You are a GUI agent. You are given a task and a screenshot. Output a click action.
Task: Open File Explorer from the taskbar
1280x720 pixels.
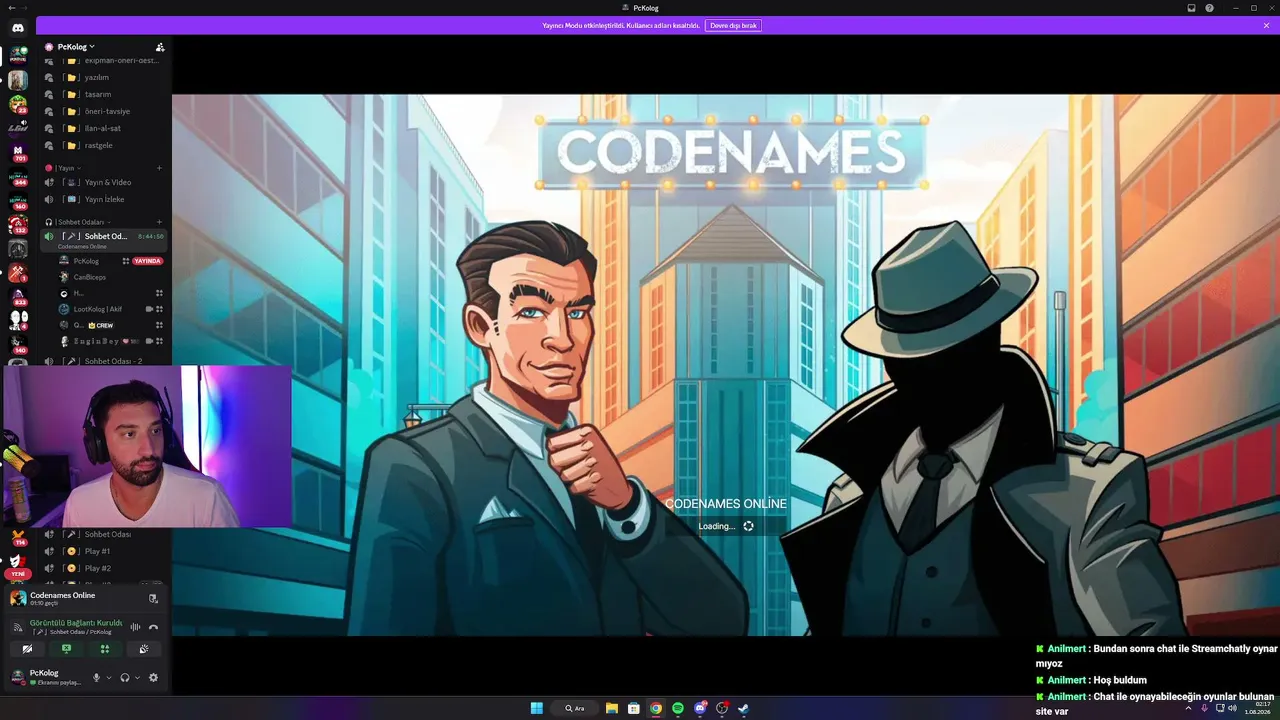pos(611,708)
